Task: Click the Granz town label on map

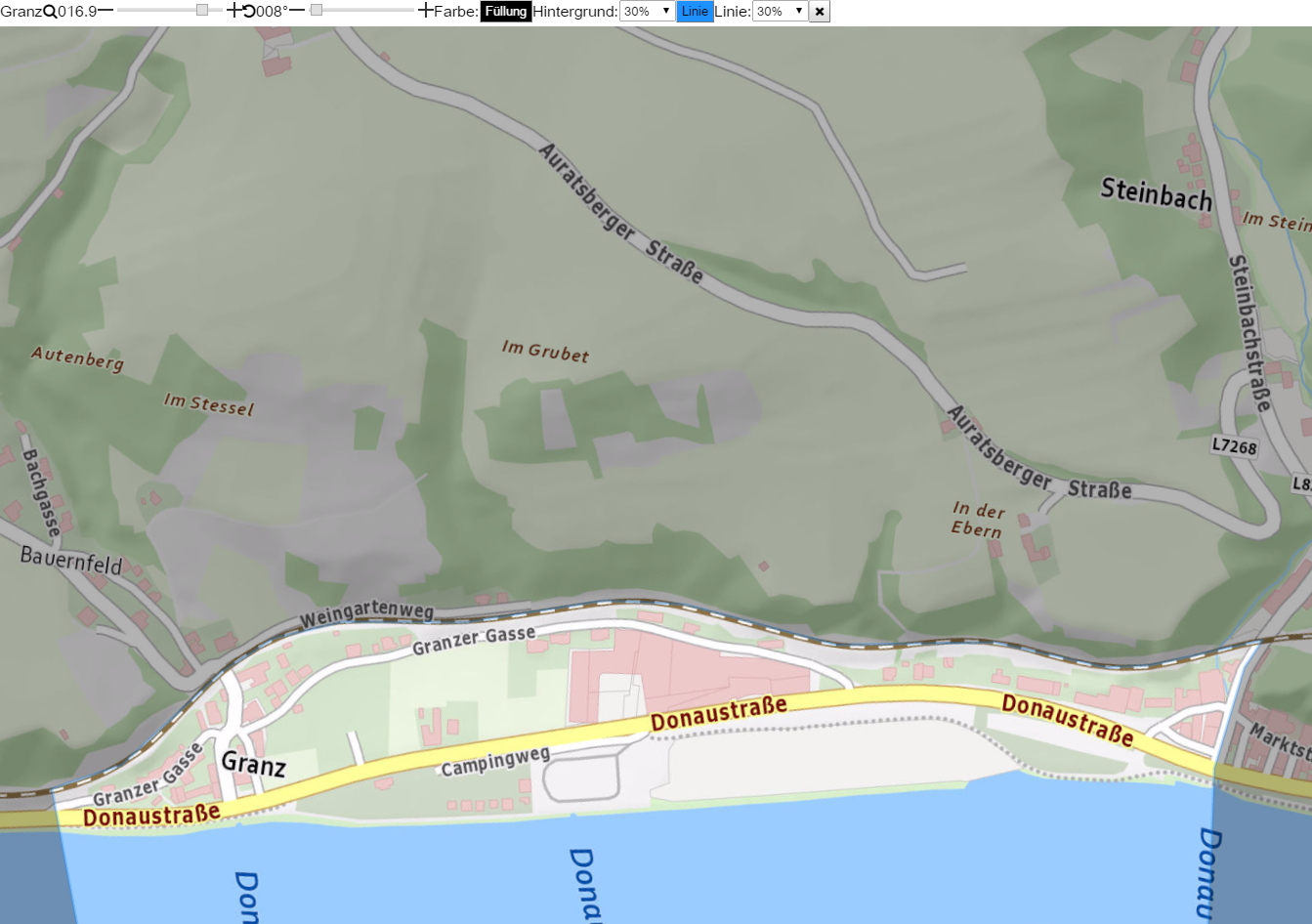Action: click(x=254, y=763)
